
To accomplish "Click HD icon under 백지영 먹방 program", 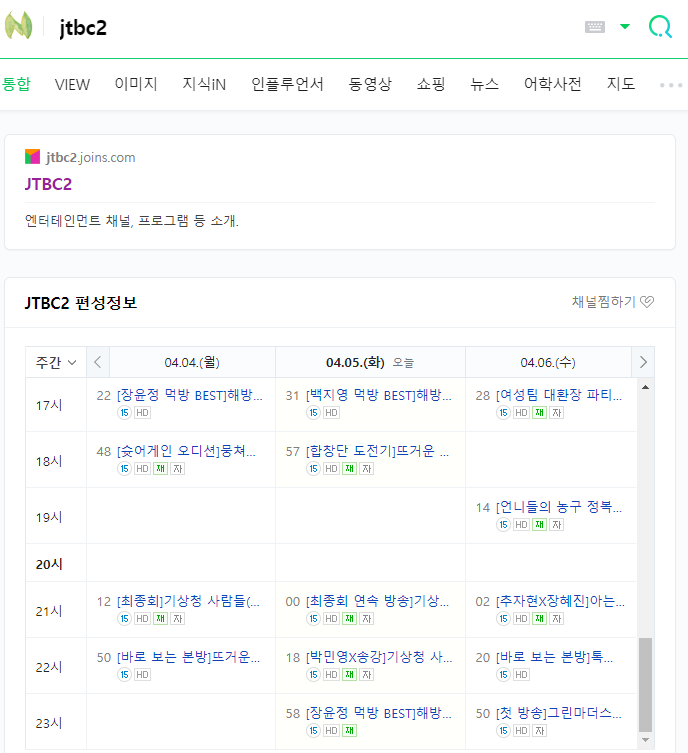I will tap(331, 413).
